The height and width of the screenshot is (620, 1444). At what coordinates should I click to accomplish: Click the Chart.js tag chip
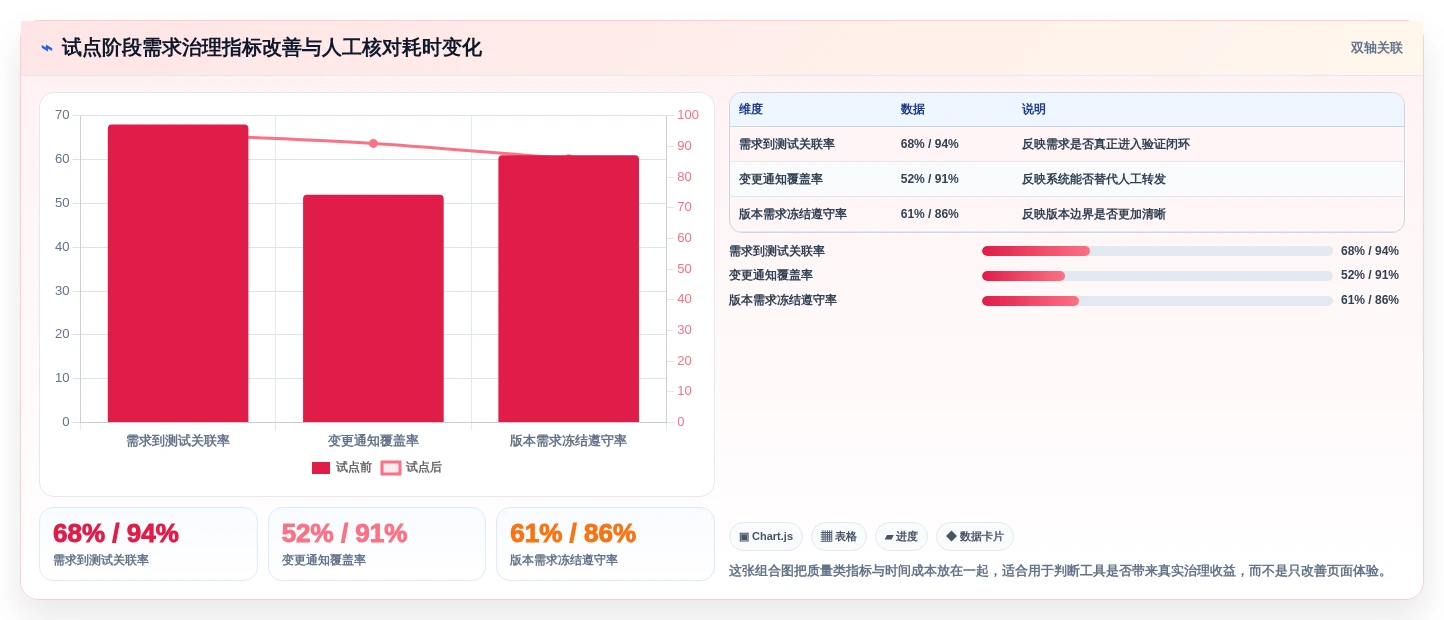tap(766, 536)
